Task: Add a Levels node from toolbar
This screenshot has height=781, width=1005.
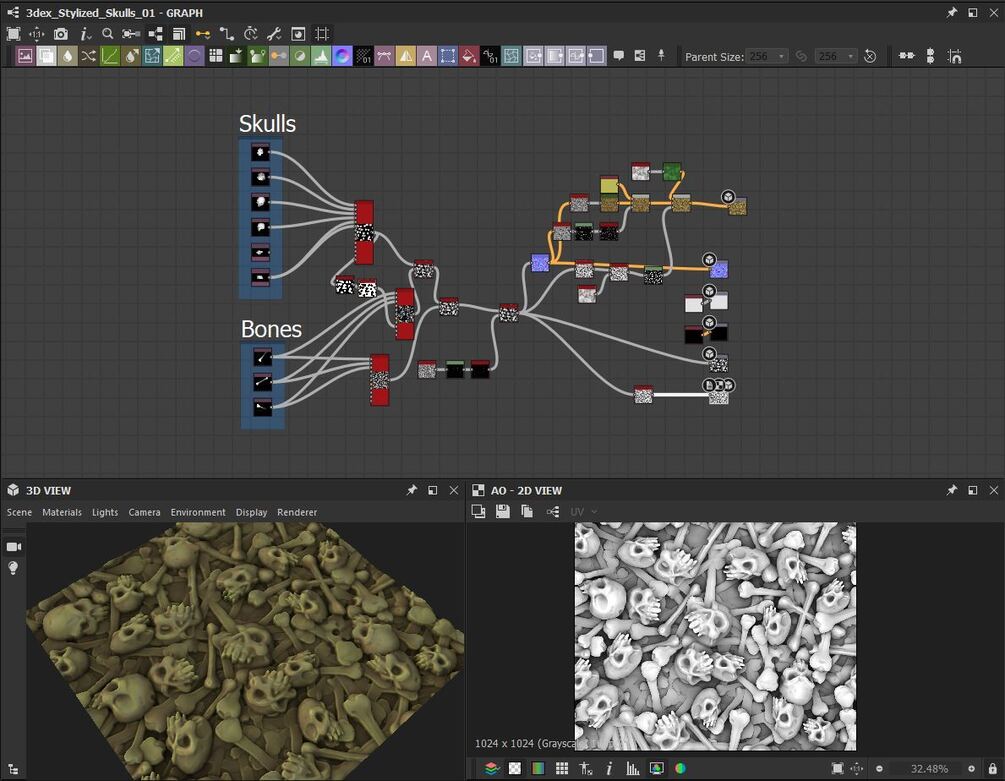Action: [x=321, y=56]
